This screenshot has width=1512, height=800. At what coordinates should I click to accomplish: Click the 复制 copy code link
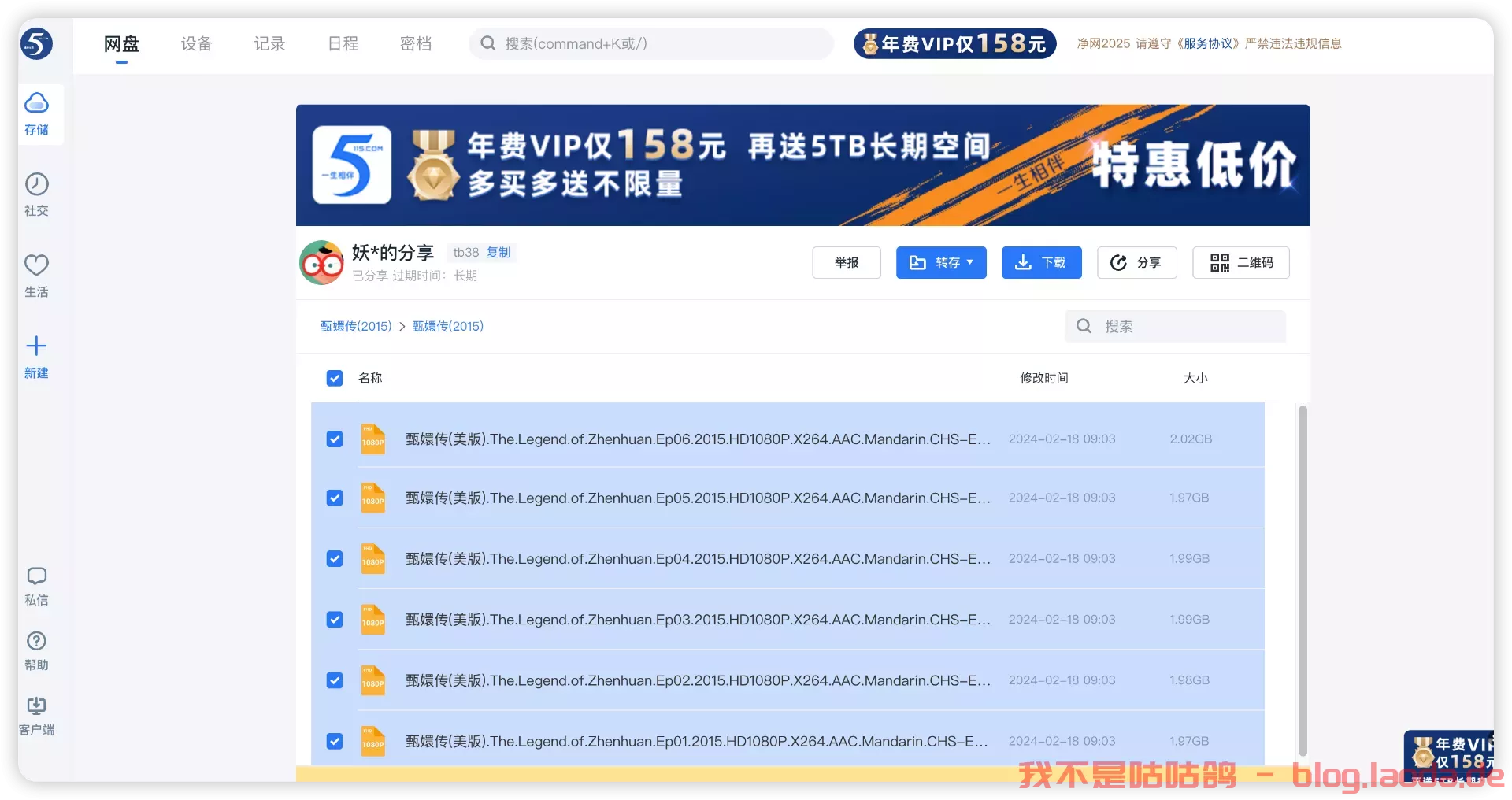498,252
